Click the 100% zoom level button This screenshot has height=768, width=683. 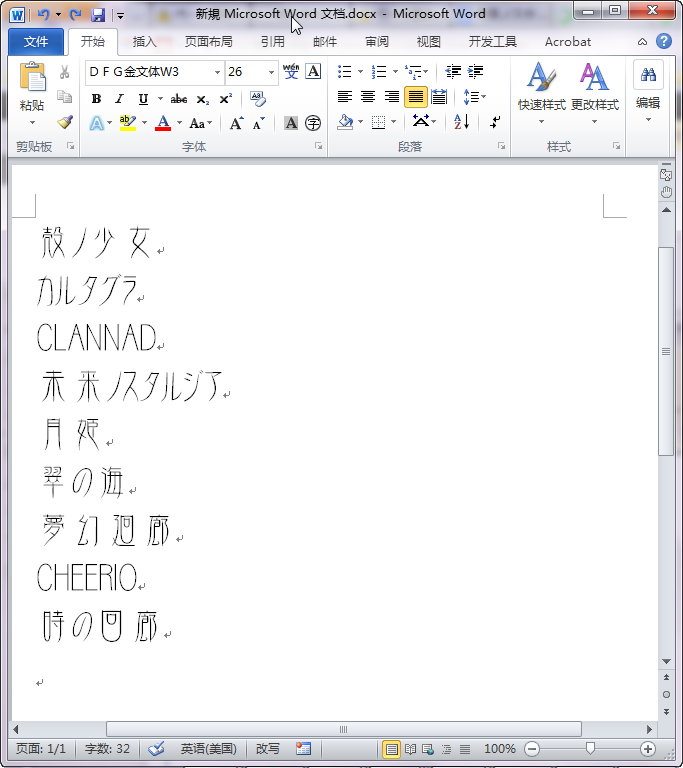[x=499, y=748]
